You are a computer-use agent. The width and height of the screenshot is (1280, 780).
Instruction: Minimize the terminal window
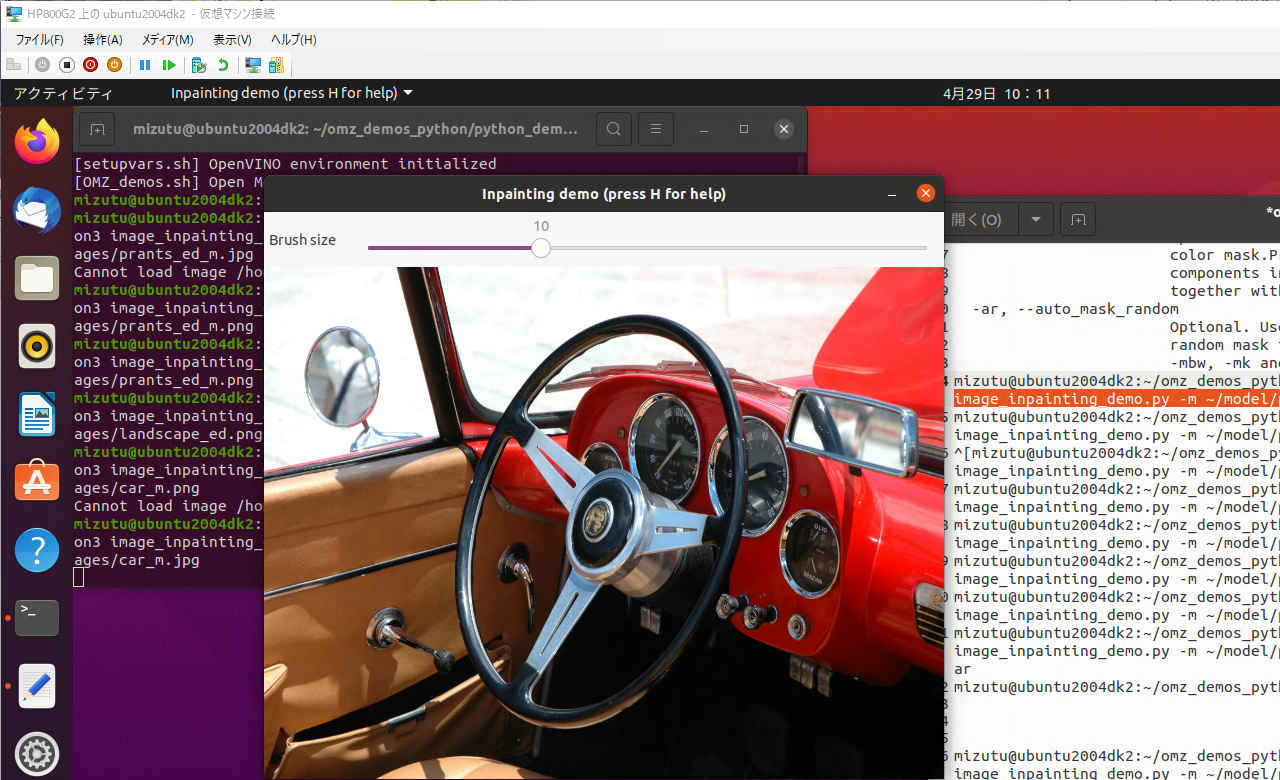point(703,129)
